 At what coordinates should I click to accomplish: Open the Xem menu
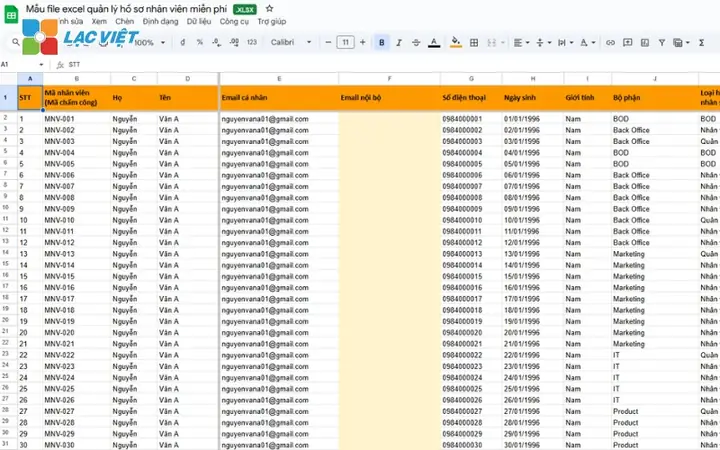tap(99, 21)
